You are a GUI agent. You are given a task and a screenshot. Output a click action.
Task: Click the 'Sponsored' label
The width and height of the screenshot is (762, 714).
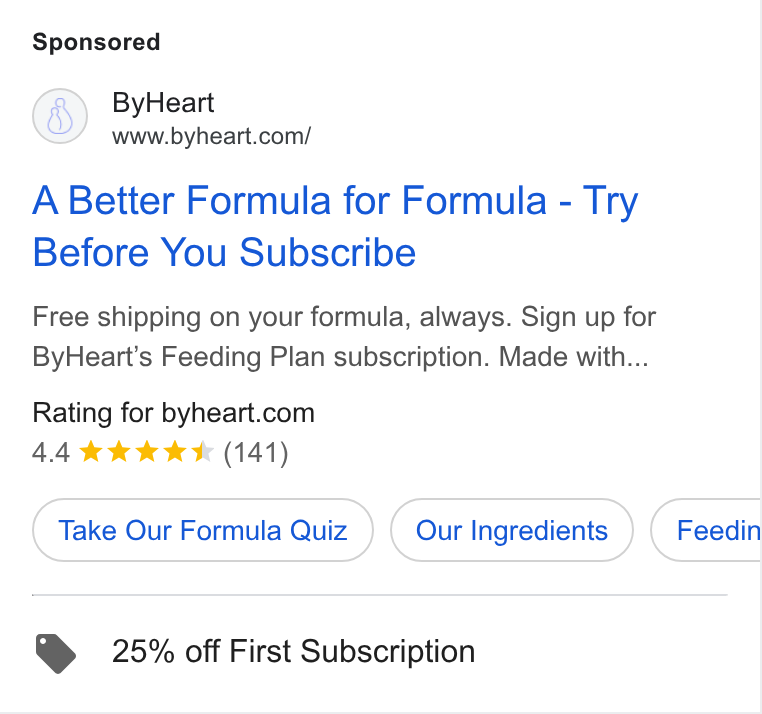(x=96, y=42)
